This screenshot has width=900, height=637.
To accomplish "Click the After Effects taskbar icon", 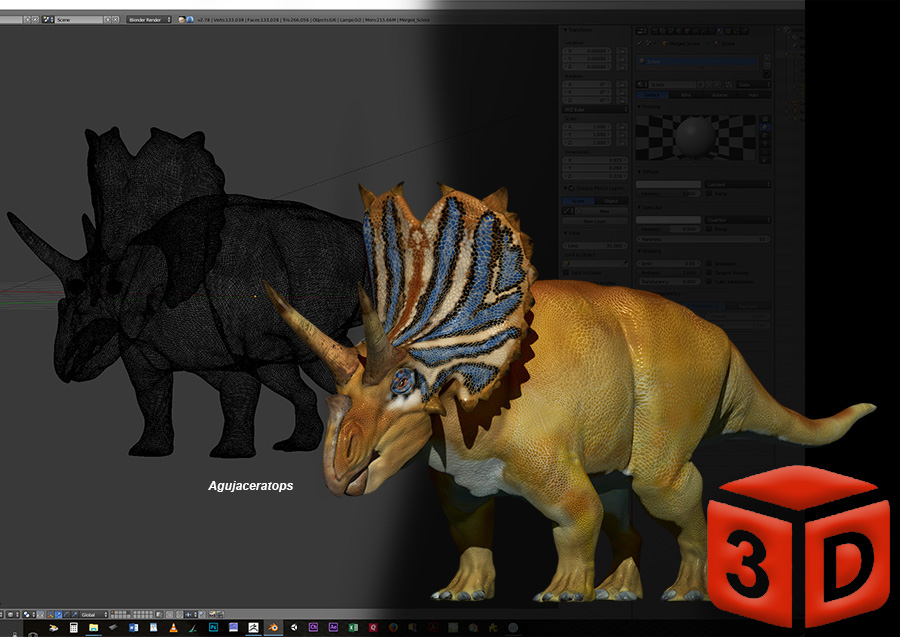I will (x=333, y=627).
